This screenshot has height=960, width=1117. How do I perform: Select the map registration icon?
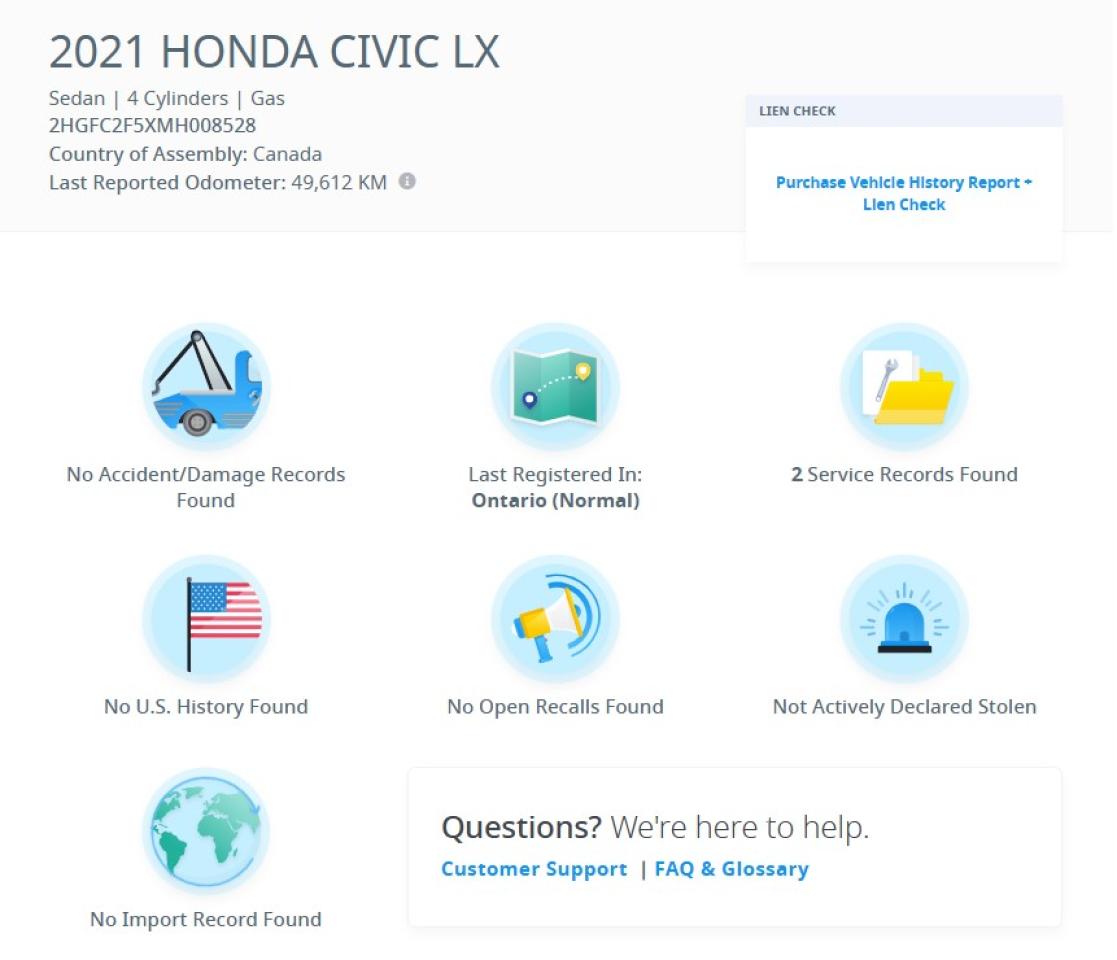pyautogui.click(x=555, y=387)
